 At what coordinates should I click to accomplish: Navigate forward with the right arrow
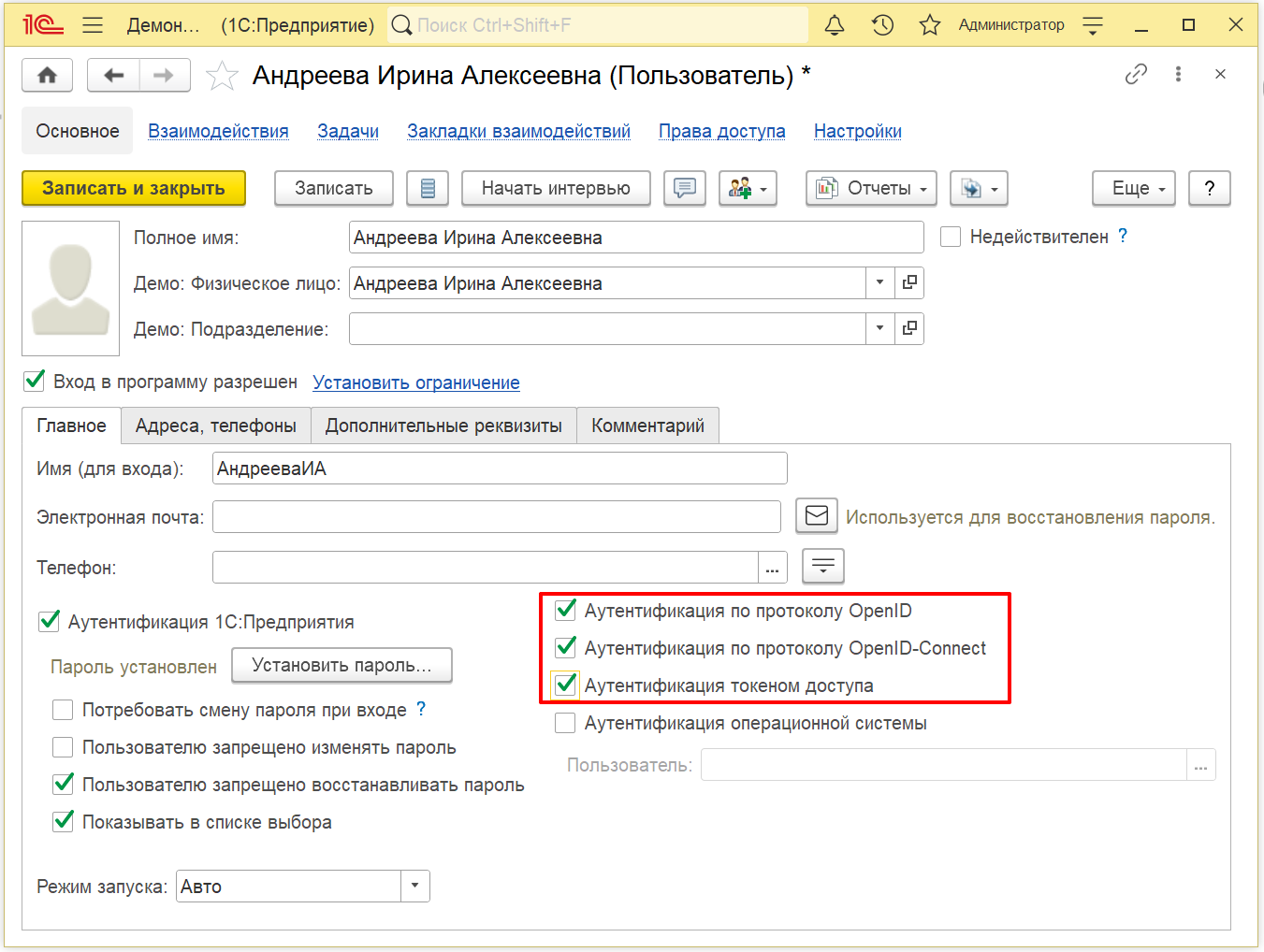[x=165, y=75]
